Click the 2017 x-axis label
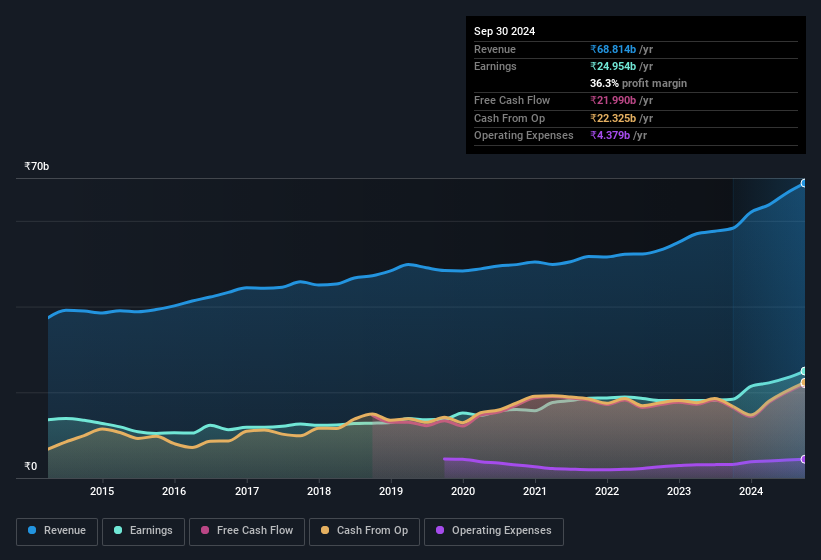Image resolution: width=821 pixels, height=560 pixels. click(x=247, y=491)
